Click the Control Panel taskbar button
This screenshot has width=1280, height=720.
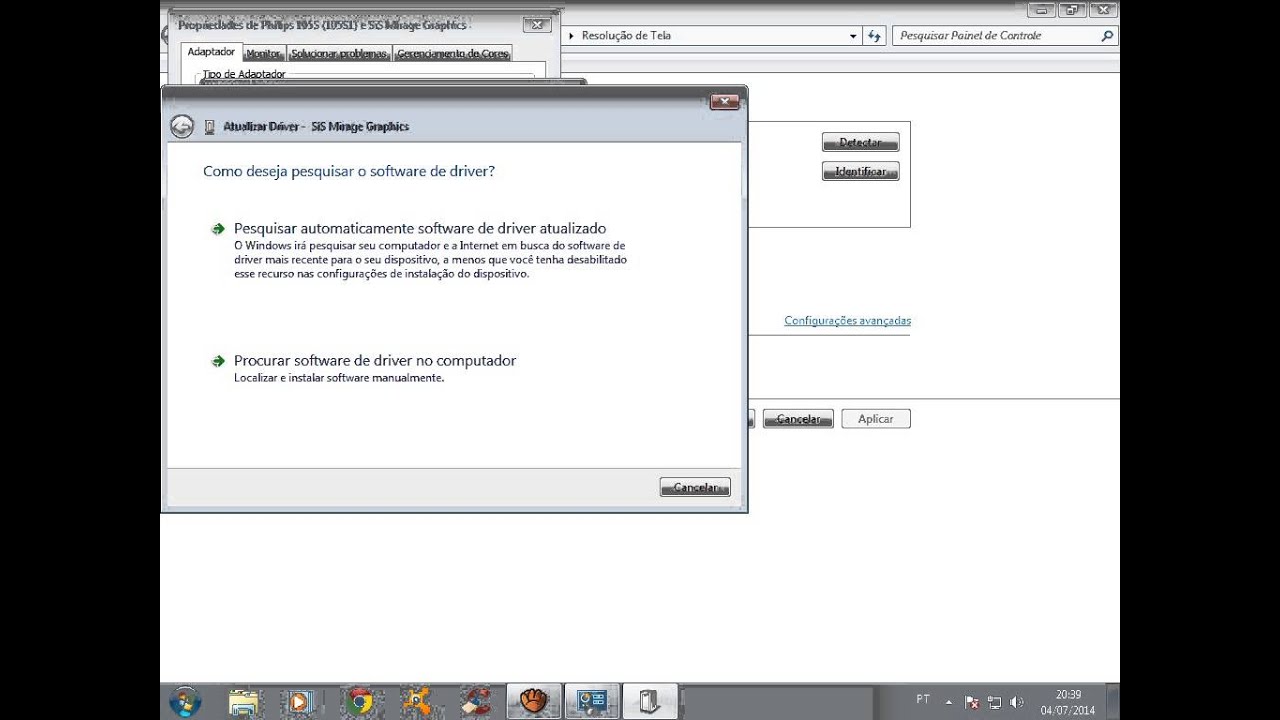point(592,701)
